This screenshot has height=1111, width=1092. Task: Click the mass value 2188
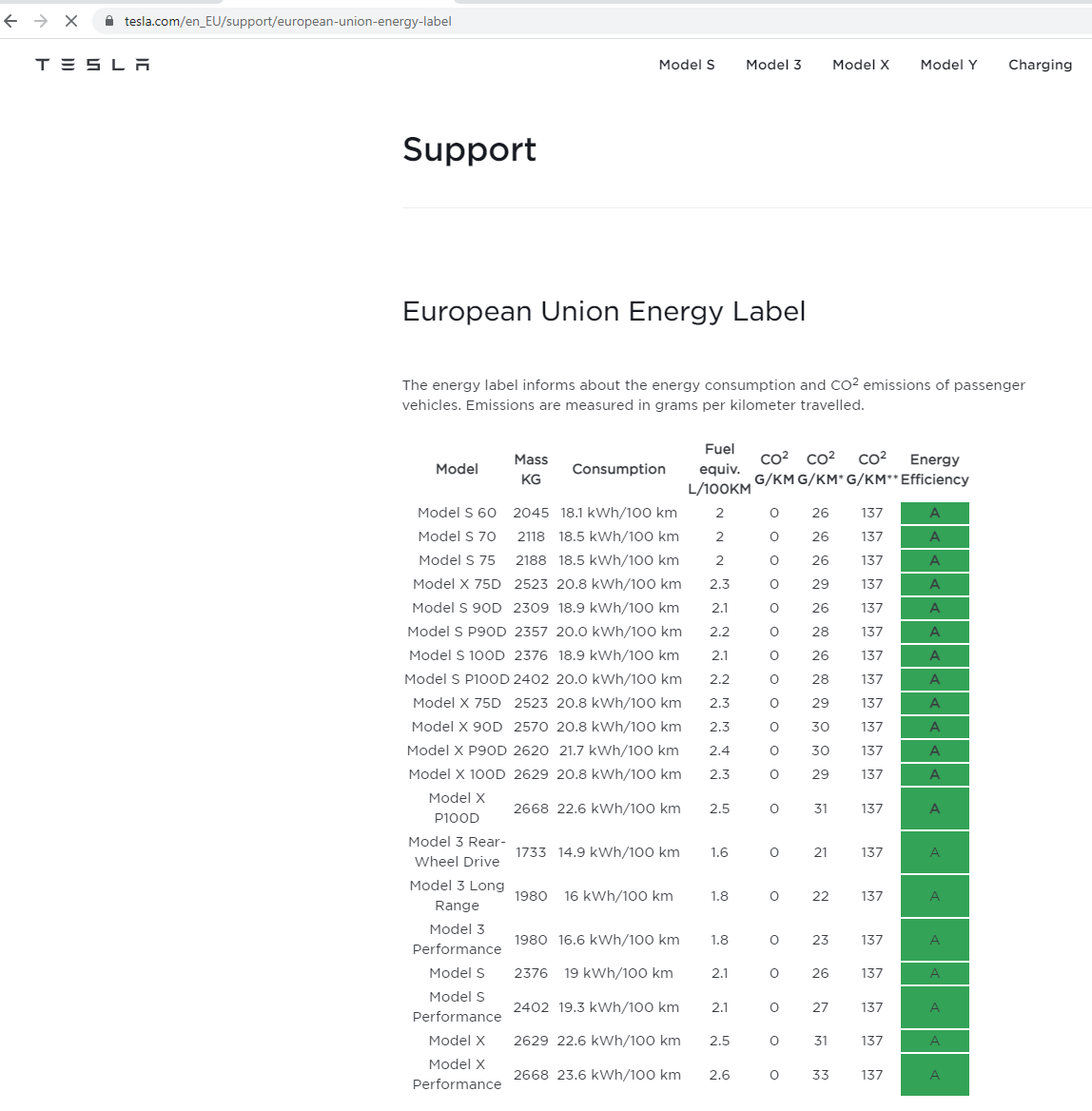(531, 560)
